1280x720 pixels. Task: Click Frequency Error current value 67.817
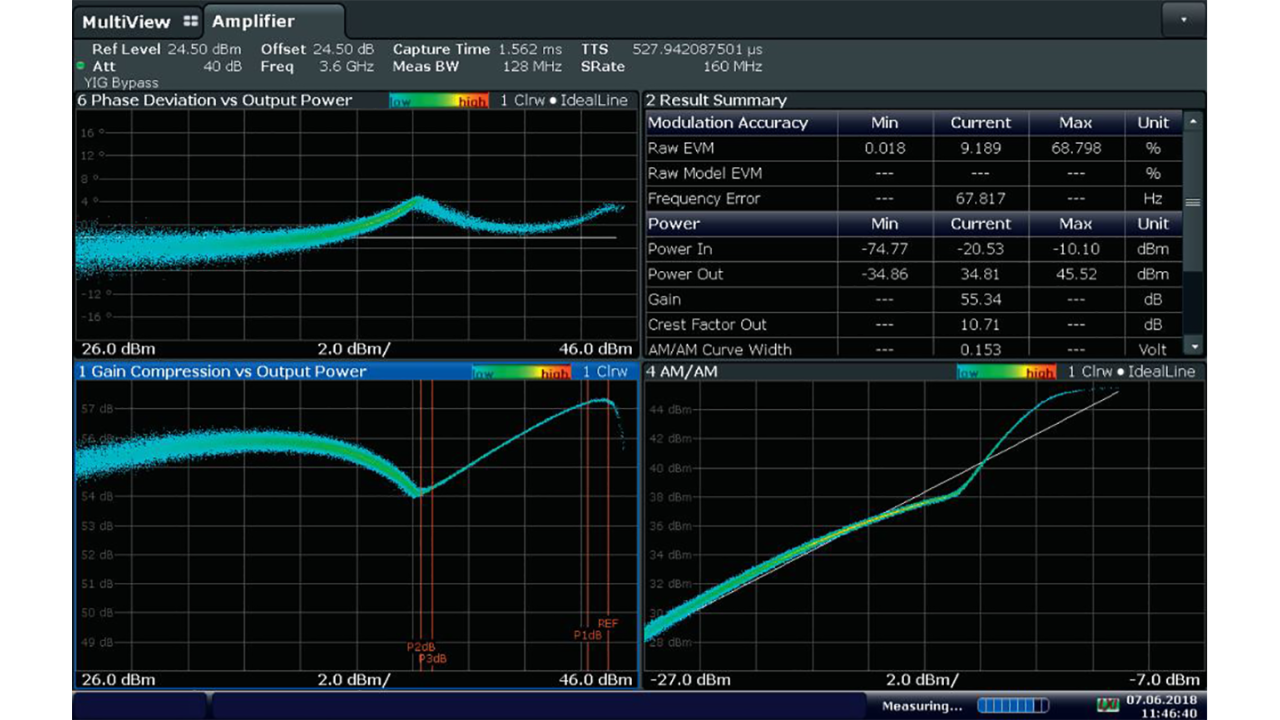coord(980,198)
